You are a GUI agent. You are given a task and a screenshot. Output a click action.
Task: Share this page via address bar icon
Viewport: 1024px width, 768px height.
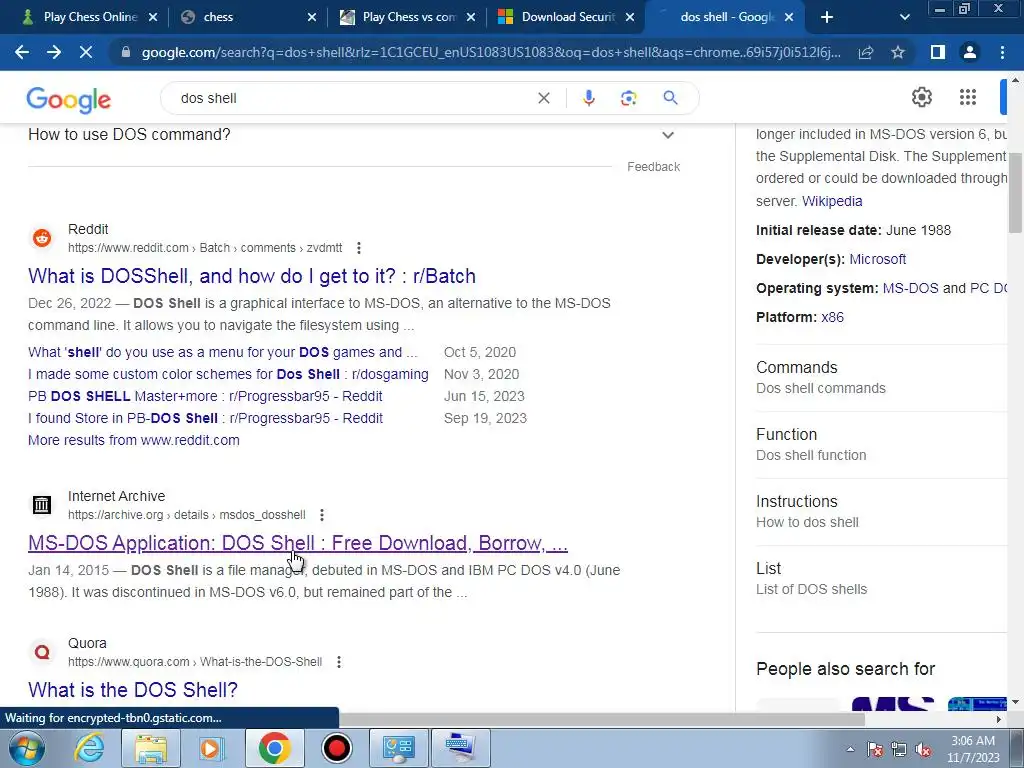click(866, 52)
